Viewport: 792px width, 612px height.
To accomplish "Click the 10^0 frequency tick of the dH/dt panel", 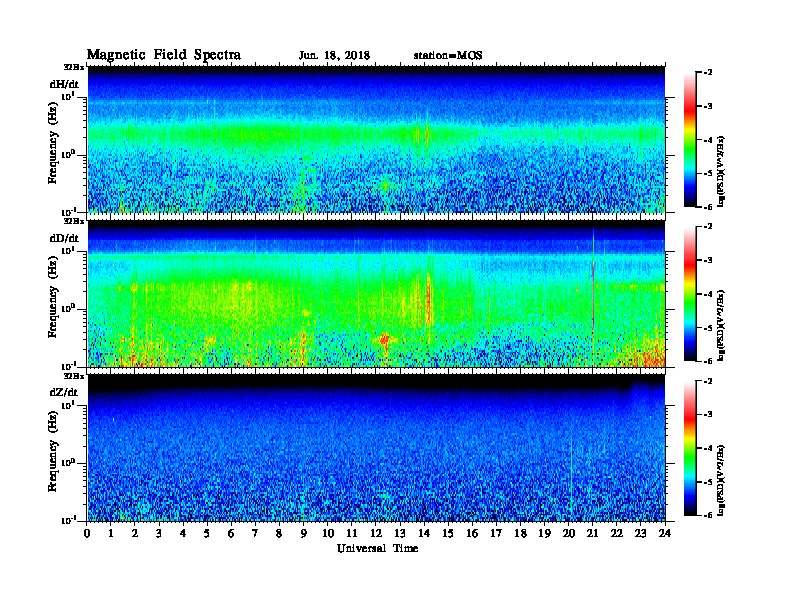I will click(68, 155).
